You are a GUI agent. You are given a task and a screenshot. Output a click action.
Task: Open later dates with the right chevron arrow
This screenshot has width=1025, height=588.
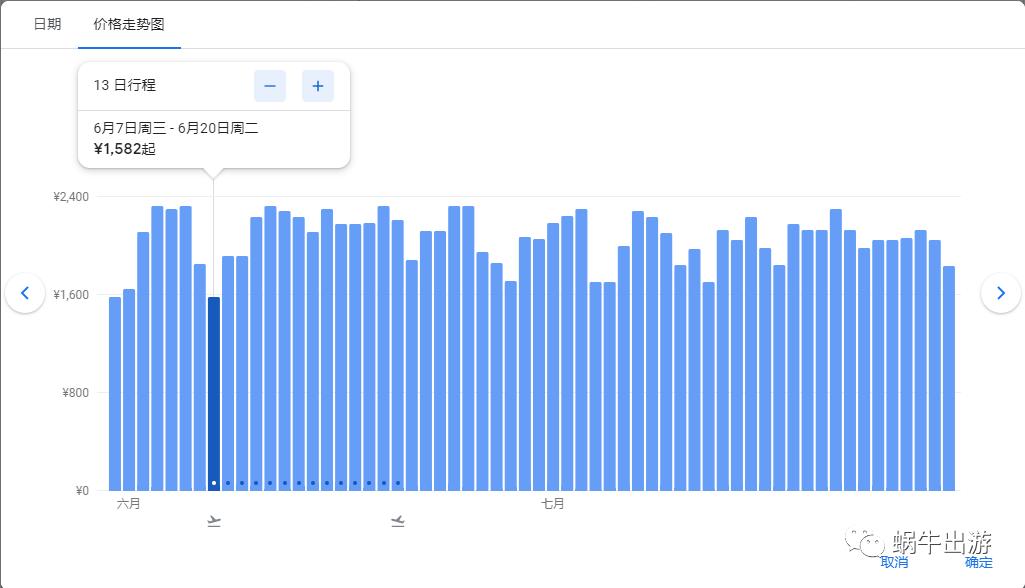coord(1000,292)
